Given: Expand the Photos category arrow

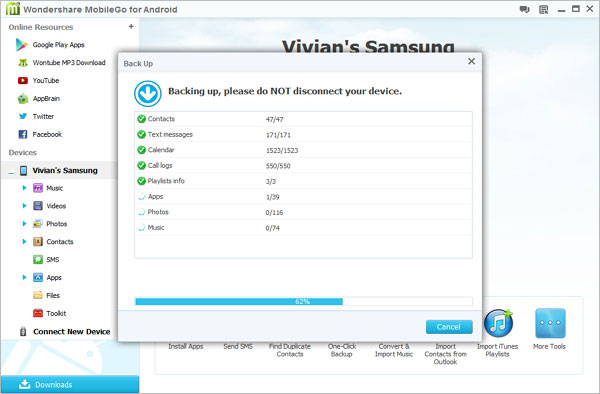Looking at the screenshot, I should pos(24,224).
